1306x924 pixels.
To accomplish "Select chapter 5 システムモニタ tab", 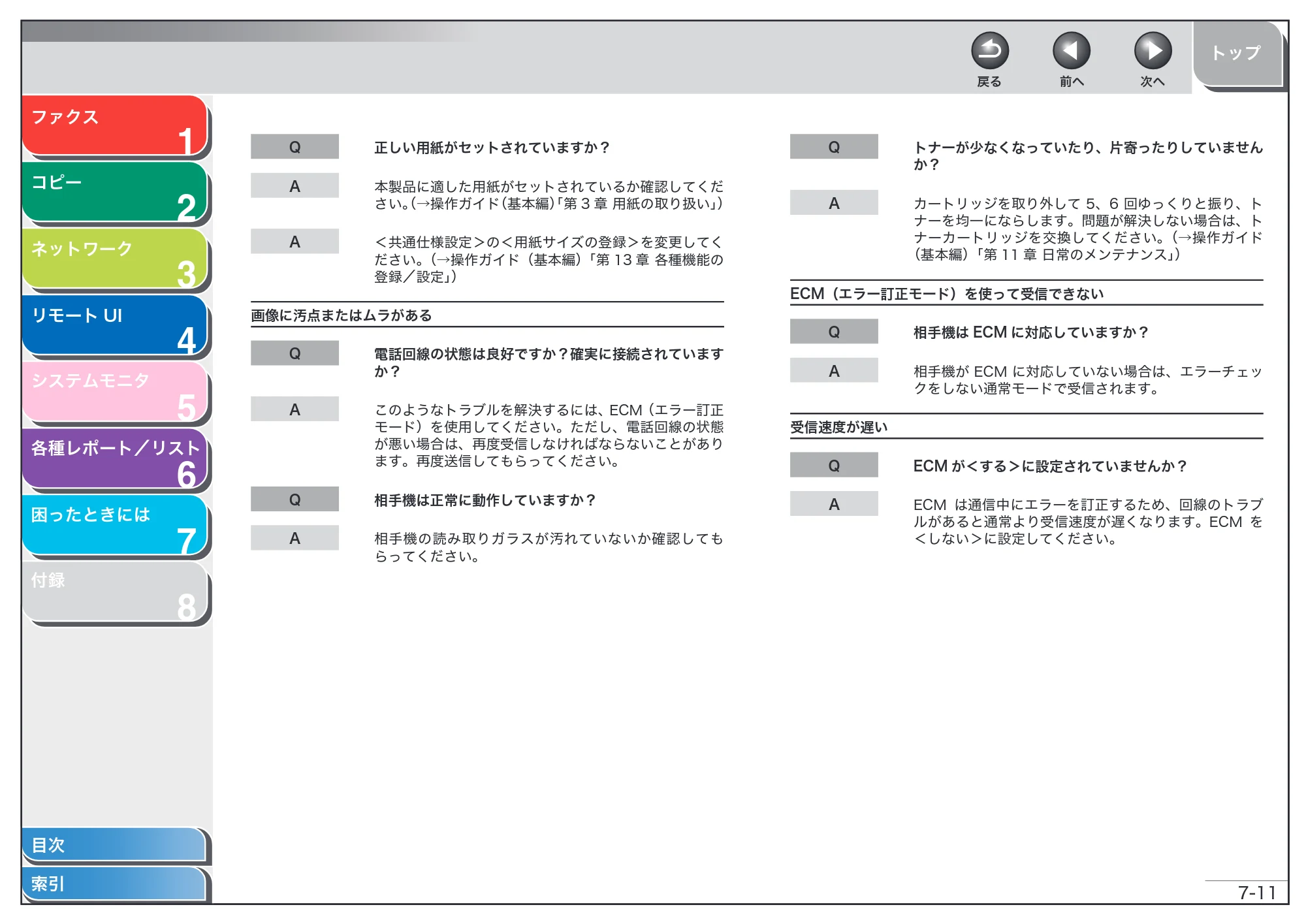I will point(115,392).
